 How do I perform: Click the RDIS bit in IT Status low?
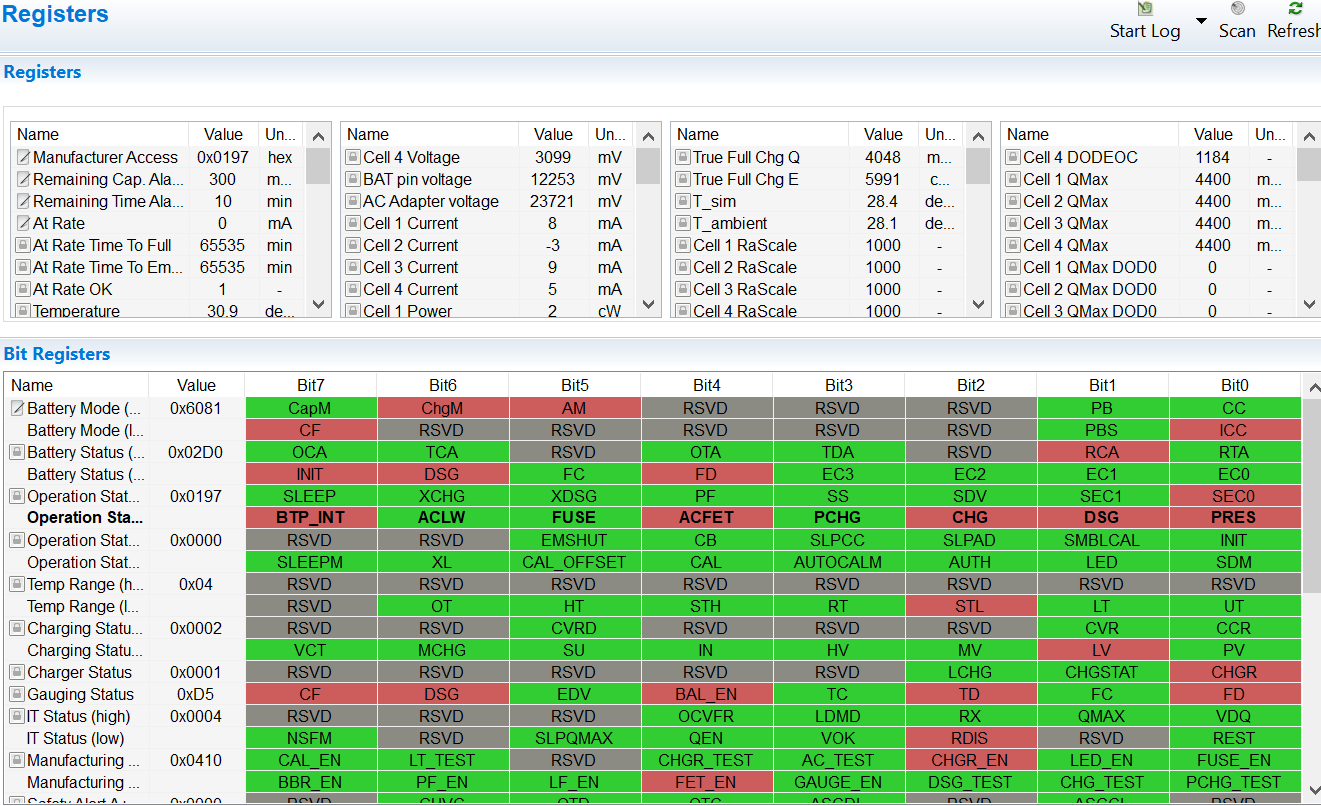point(971,738)
